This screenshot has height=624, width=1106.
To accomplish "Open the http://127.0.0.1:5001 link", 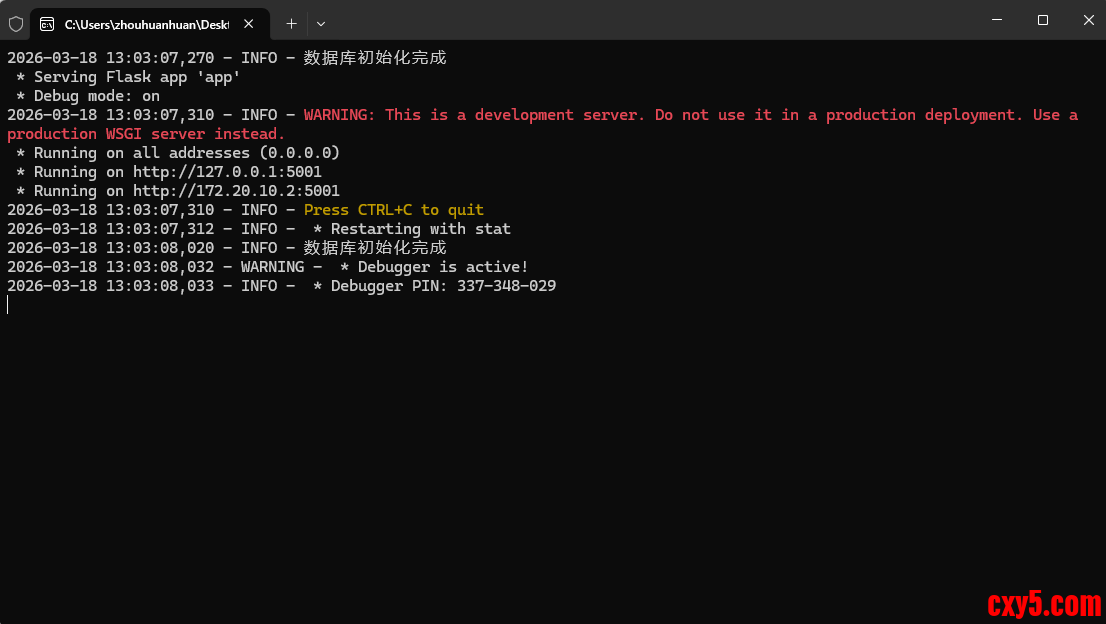I will coord(227,172).
